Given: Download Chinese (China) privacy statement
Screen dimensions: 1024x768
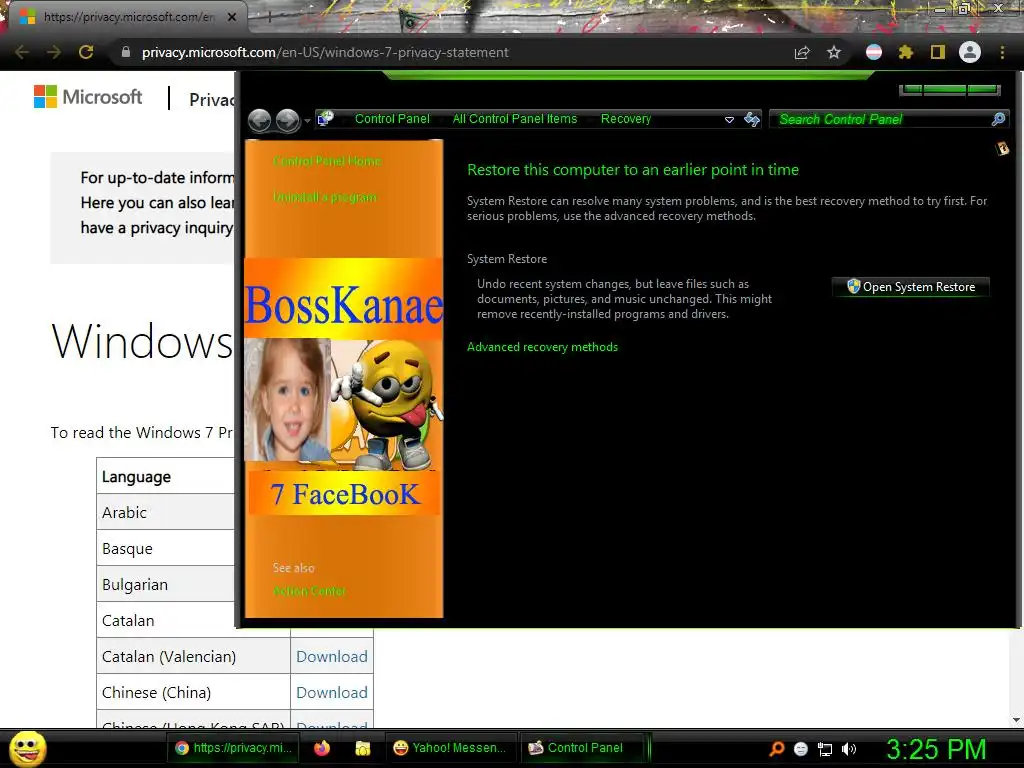Looking at the screenshot, I should tap(332, 692).
